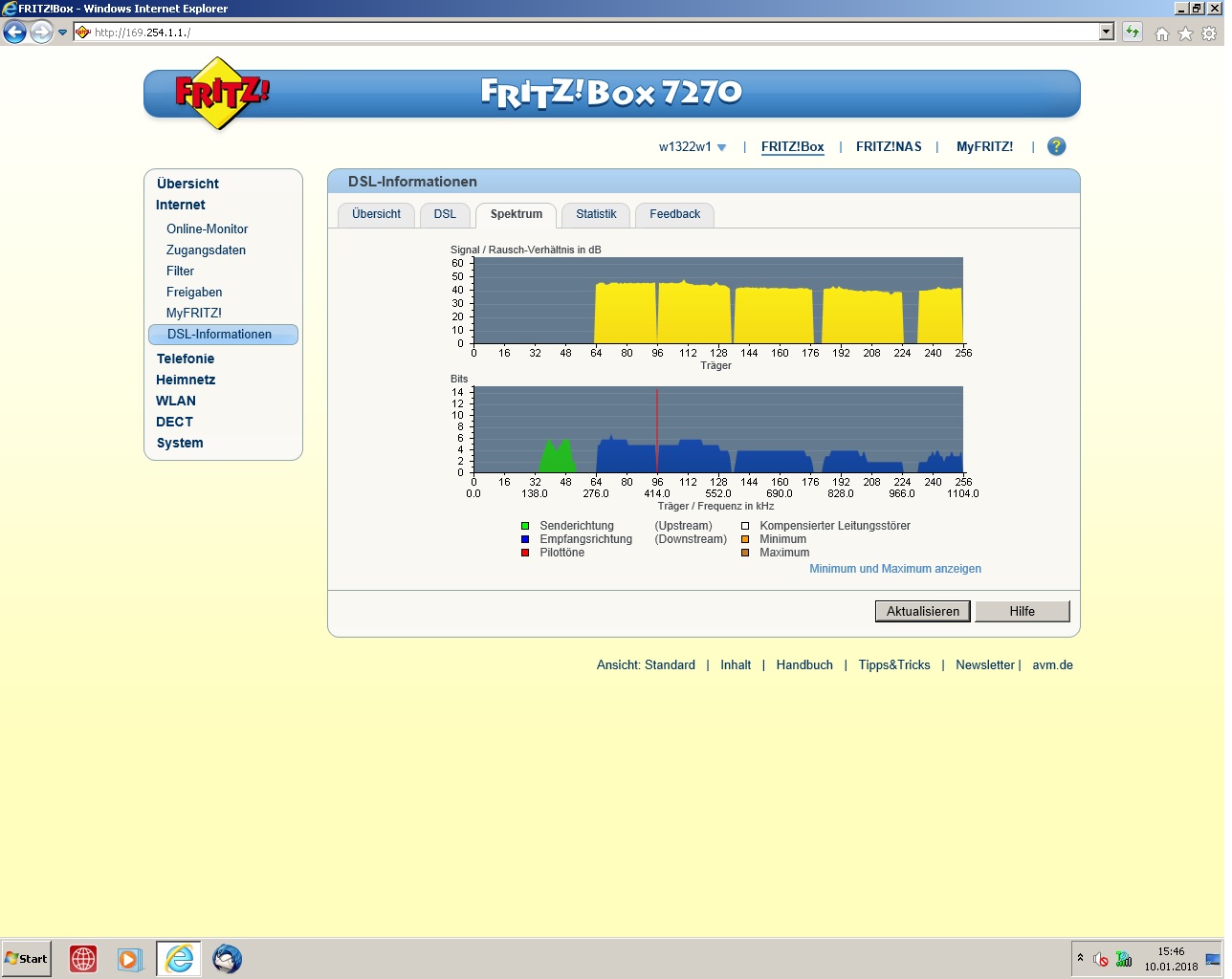Image resolution: width=1232 pixels, height=979 pixels.
Task: Click the white Kompensierter Leitungsstörer swatch
Action: click(x=745, y=526)
